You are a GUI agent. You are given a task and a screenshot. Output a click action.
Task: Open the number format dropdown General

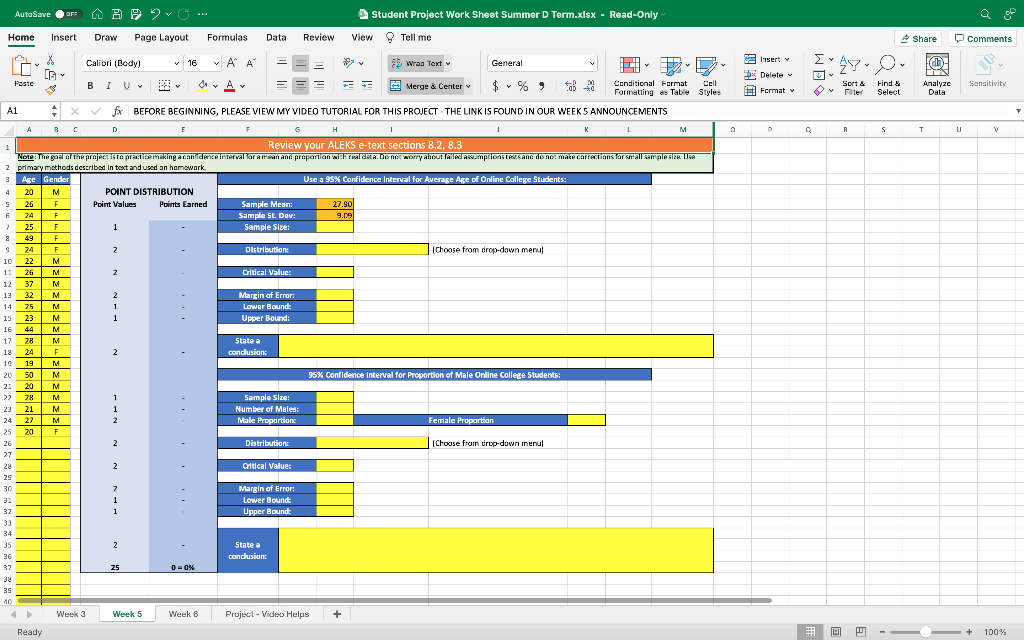543,63
